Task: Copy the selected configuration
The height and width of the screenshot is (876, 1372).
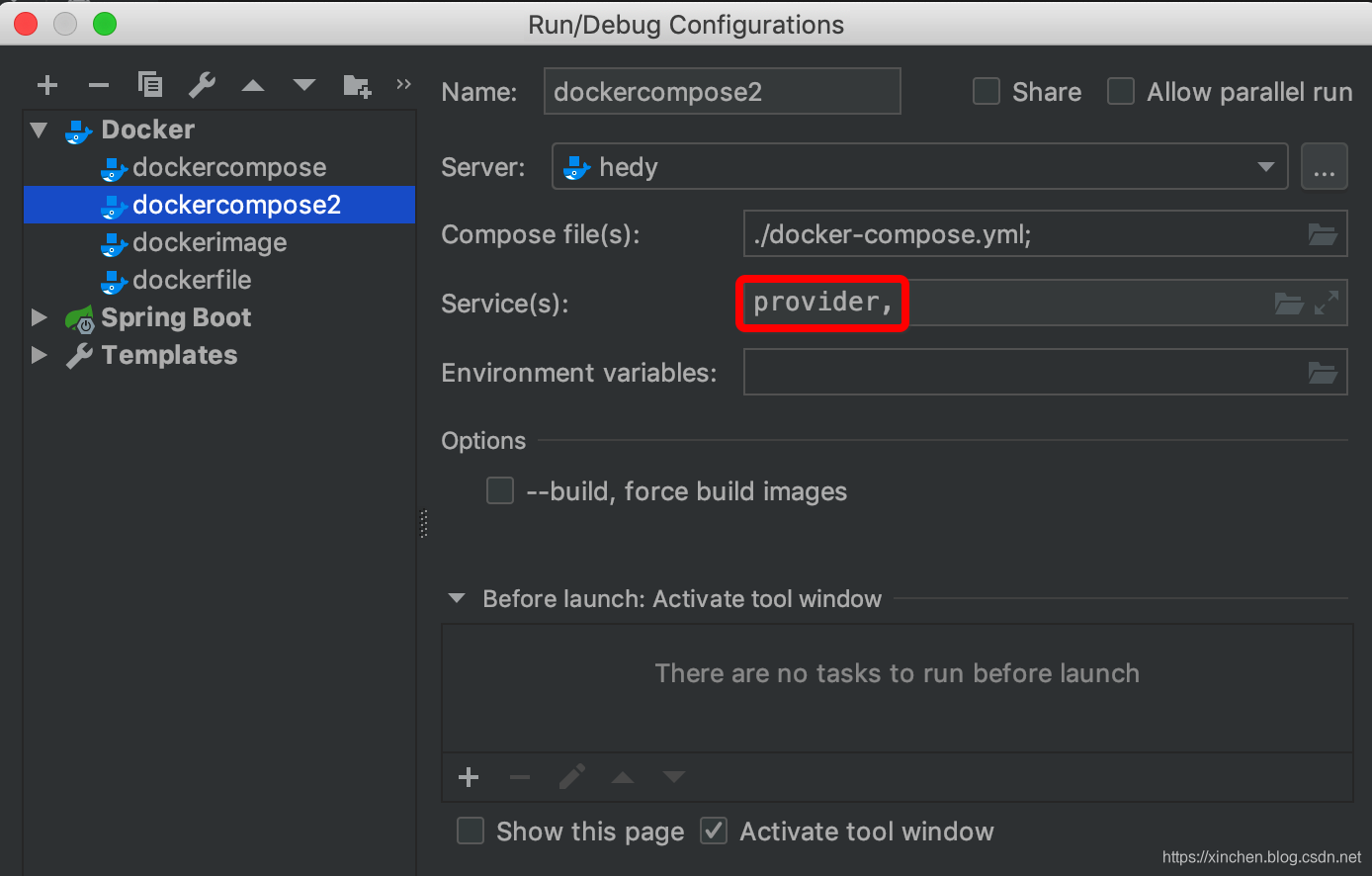Action: click(150, 85)
